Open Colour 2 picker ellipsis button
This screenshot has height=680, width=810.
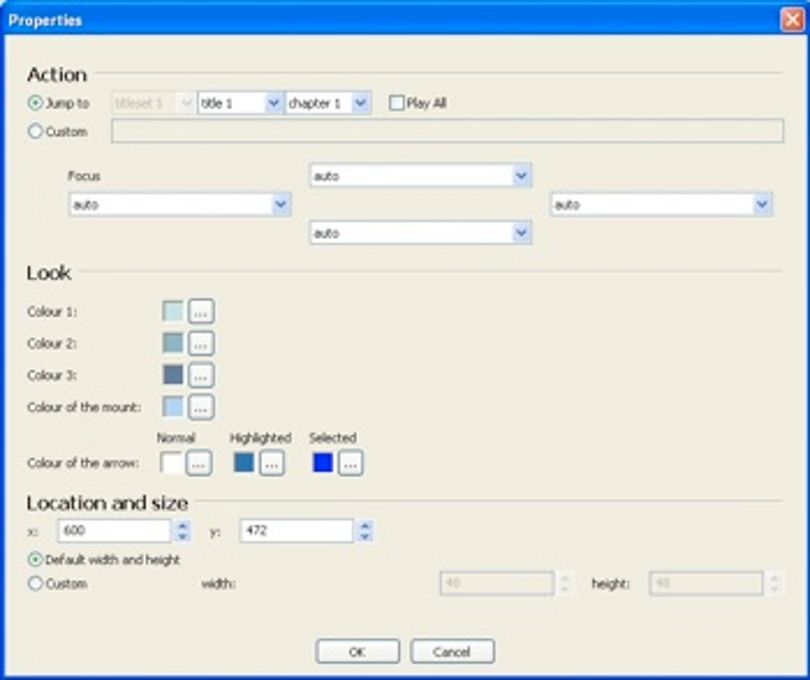click(201, 343)
